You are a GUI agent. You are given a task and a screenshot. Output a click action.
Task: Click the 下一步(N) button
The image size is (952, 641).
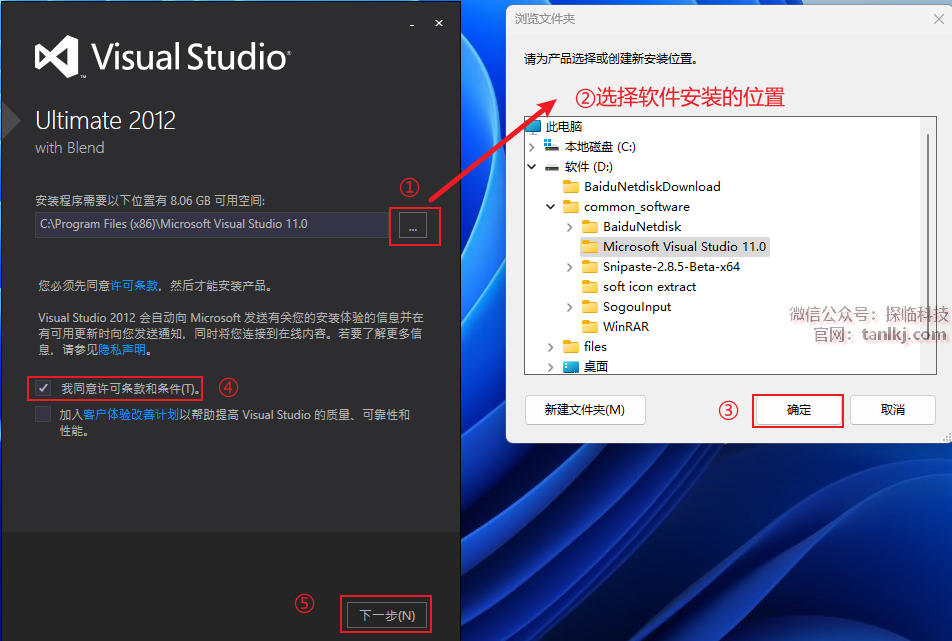pyautogui.click(x=387, y=615)
